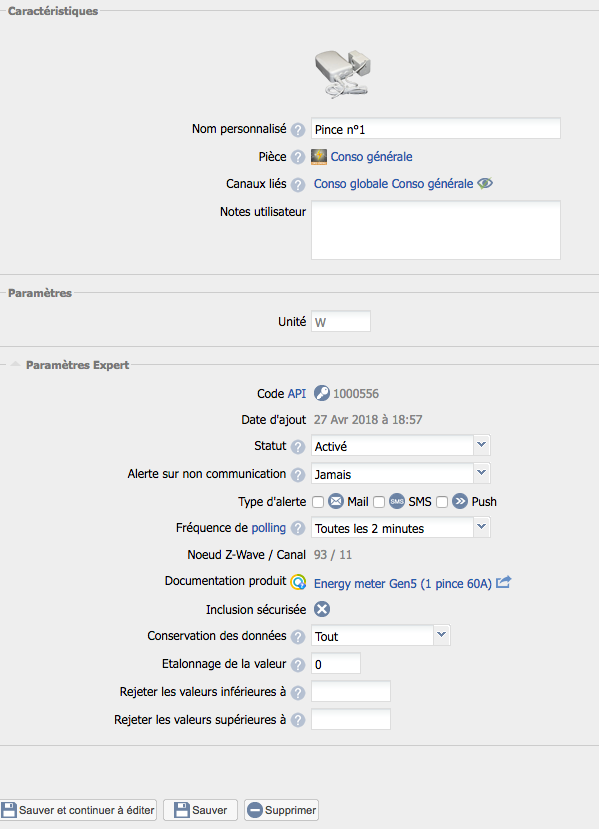599x829 pixels.
Task: Check the Push alert checkbox
Action: point(442,502)
